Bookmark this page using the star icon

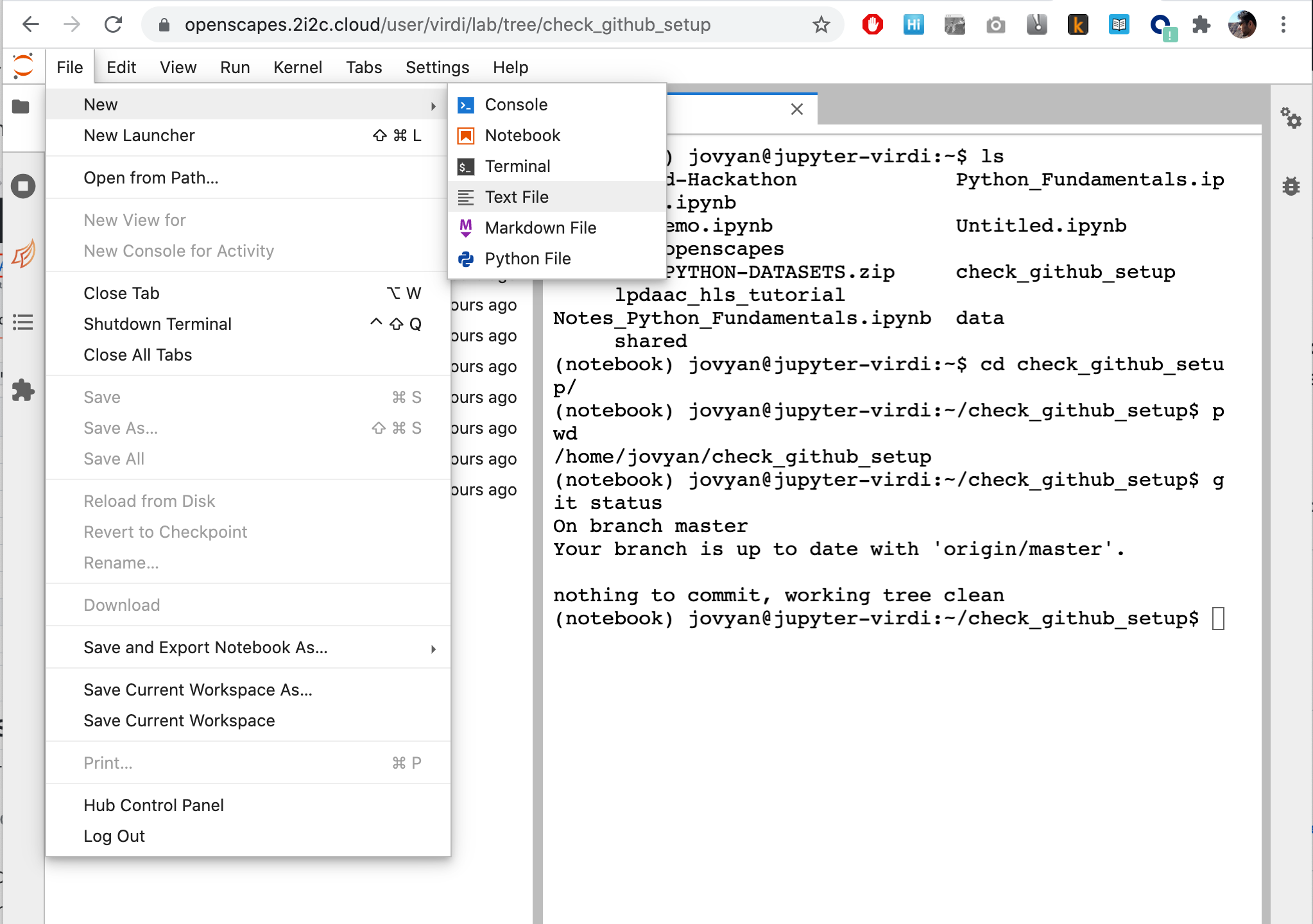pos(821,24)
